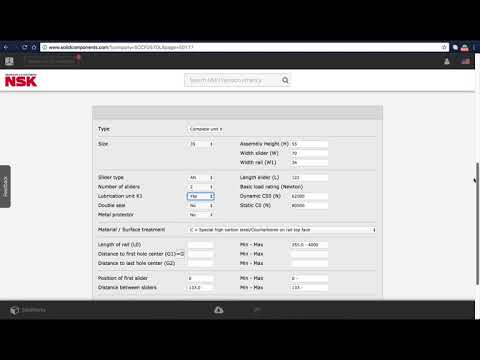480x360 pixels.
Task: Change language via the flag icon
Action: 466,61
